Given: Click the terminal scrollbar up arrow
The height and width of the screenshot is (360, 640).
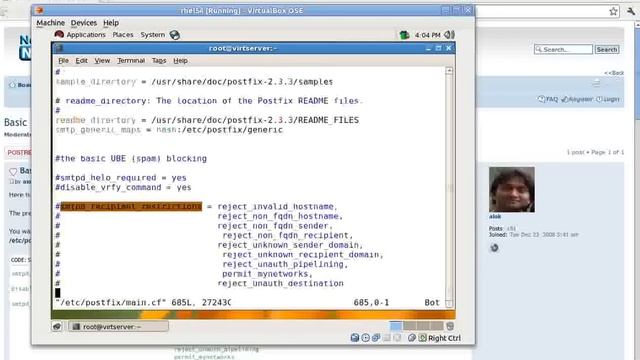Looking at the screenshot, I should pyautogui.click(x=449, y=71).
